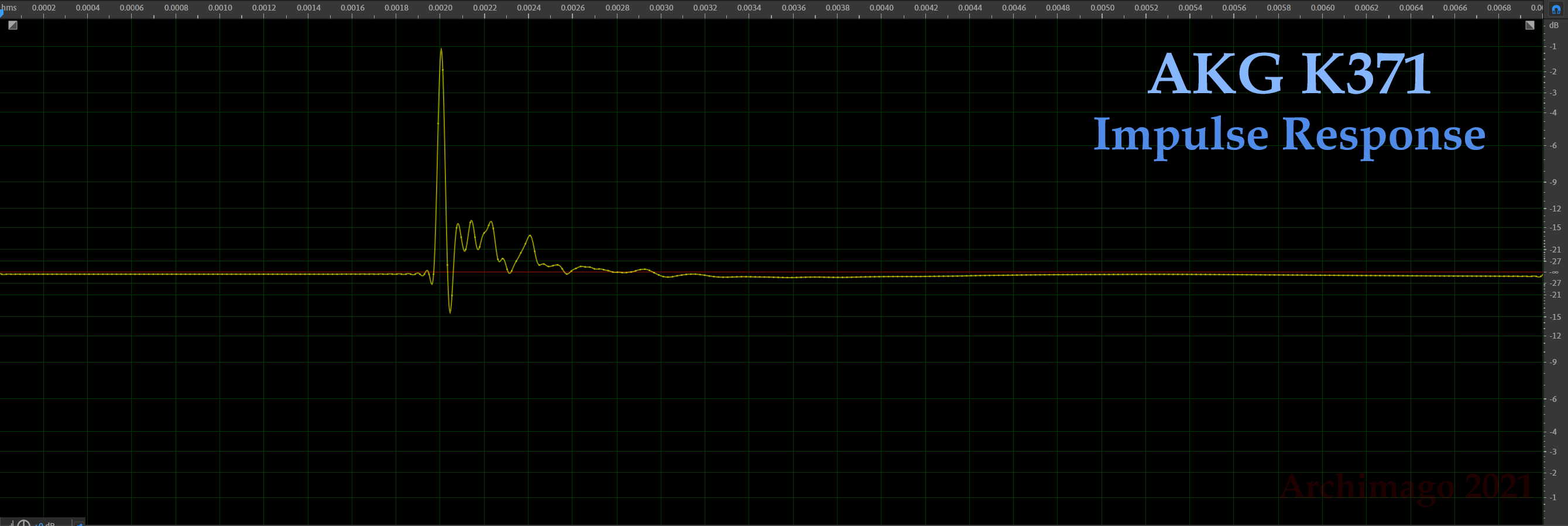
Task: Click the 0.0060 mark on the time ruler
Action: tap(1323, 8)
